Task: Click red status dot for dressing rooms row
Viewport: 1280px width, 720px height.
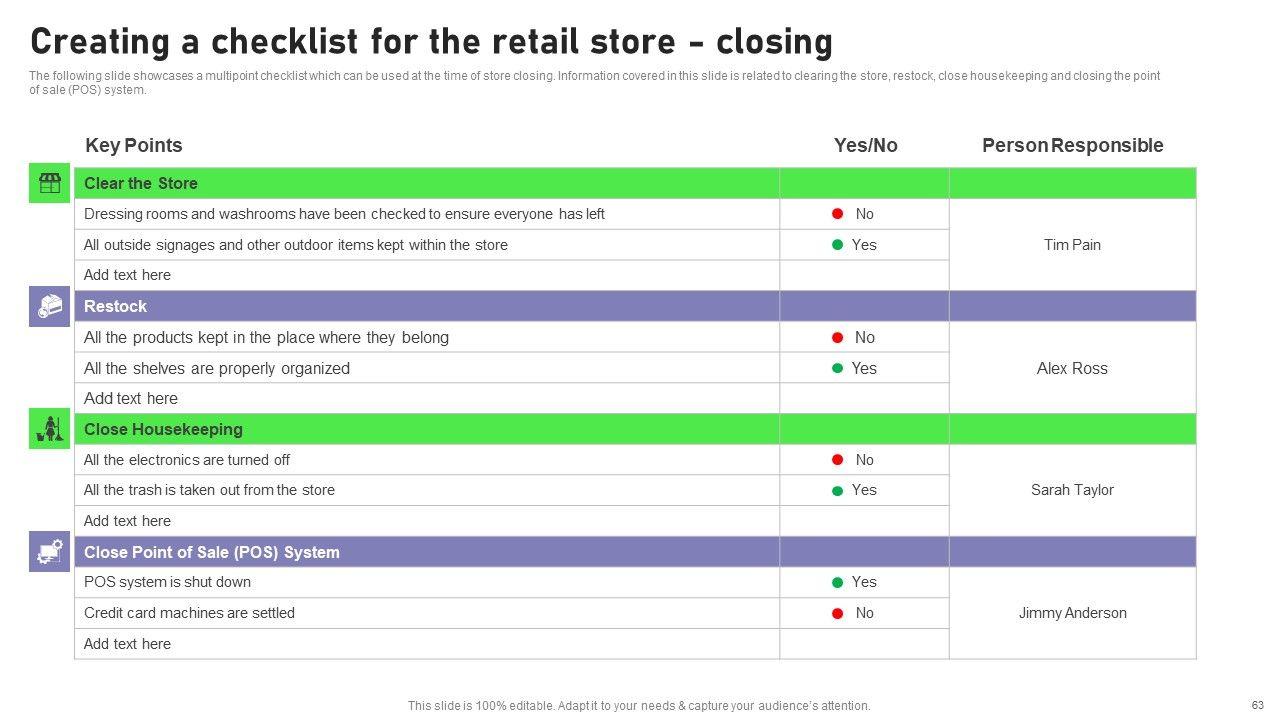Action: tap(838, 214)
